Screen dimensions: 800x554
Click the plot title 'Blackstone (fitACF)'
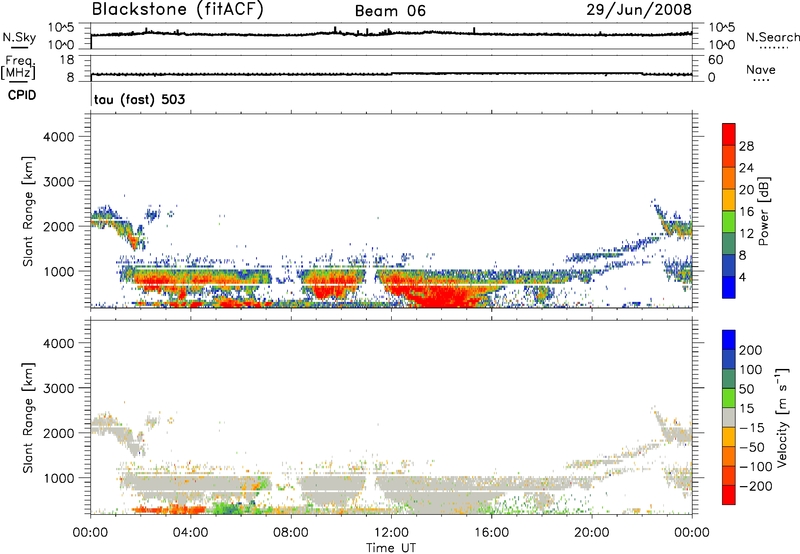178,9
